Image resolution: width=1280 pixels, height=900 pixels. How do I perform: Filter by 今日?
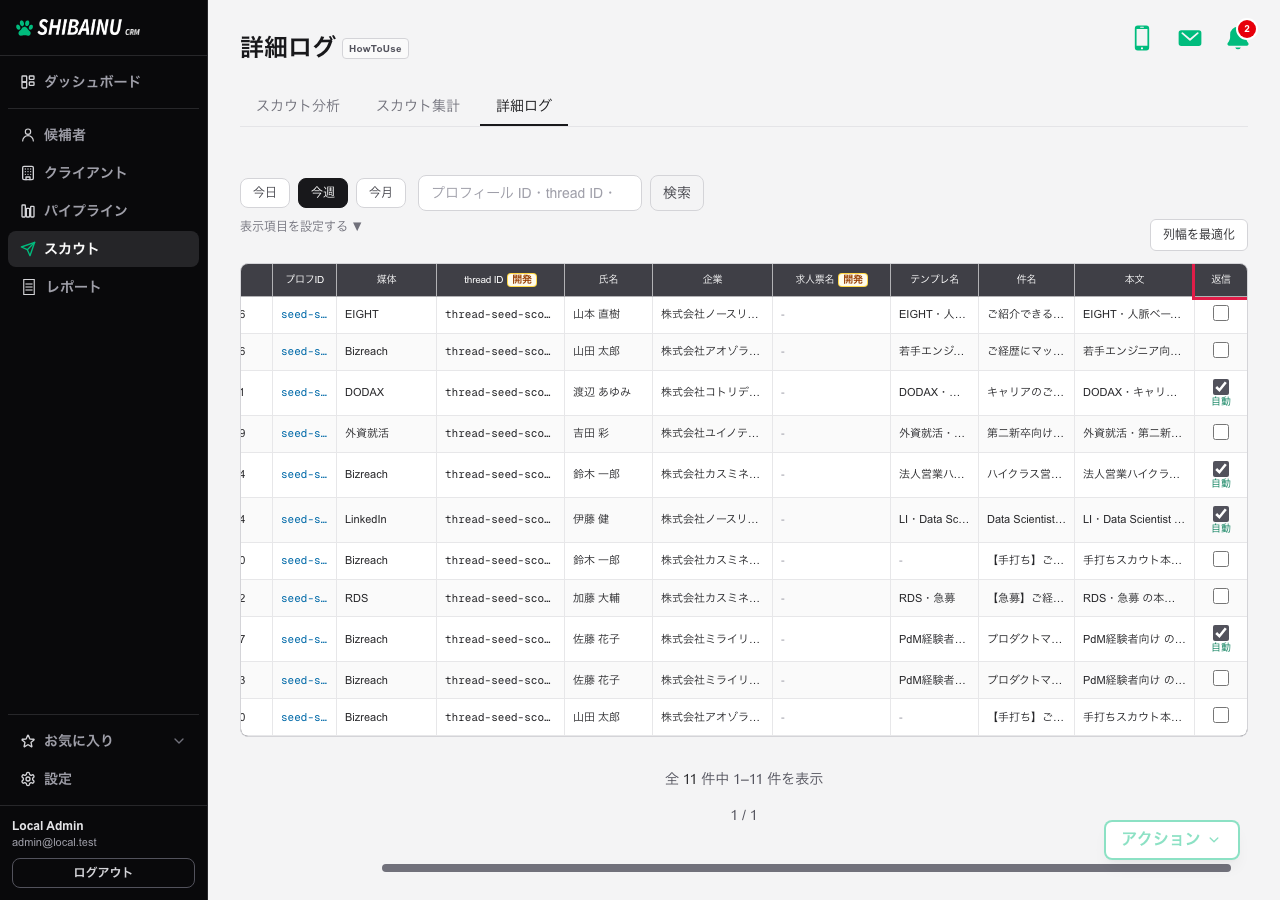point(265,193)
